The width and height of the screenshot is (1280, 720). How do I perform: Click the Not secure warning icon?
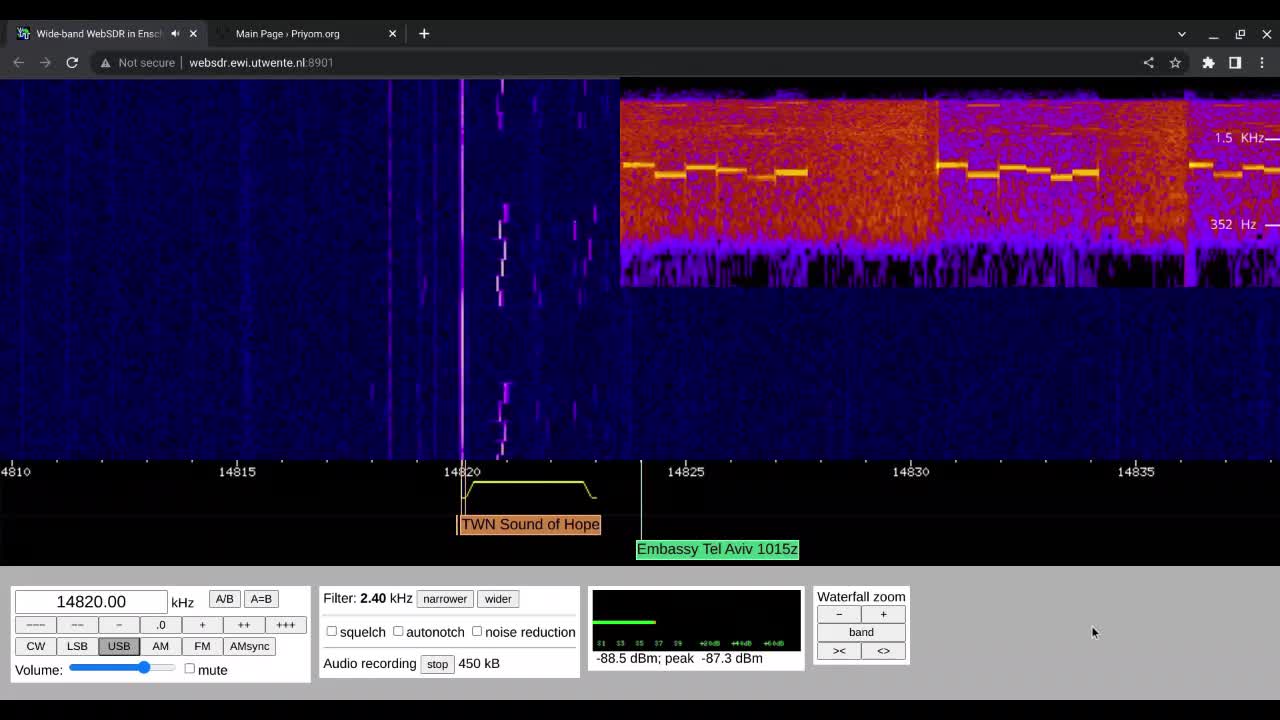106,62
